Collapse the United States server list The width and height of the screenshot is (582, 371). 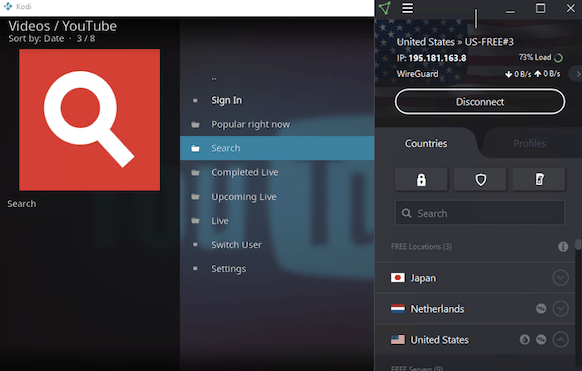pos(560,339)
